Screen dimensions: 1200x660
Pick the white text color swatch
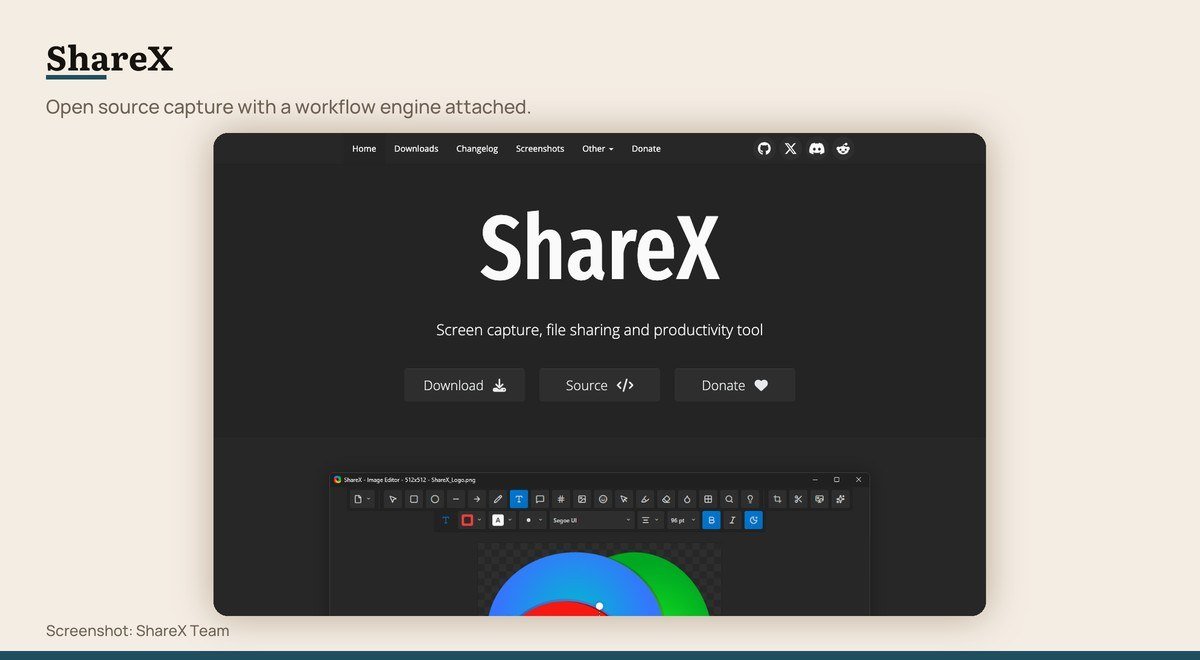[x=497, y=520]
